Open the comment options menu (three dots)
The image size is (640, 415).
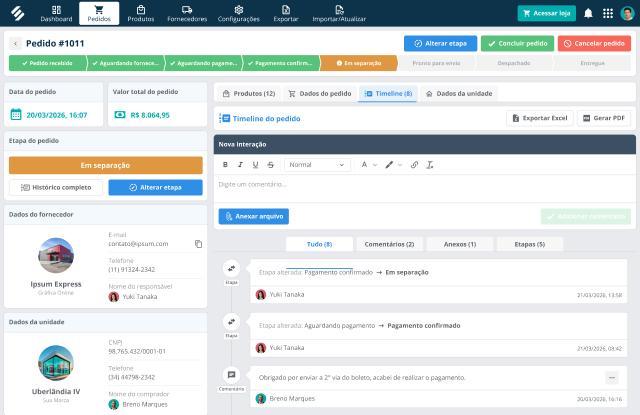click(611, 377)
